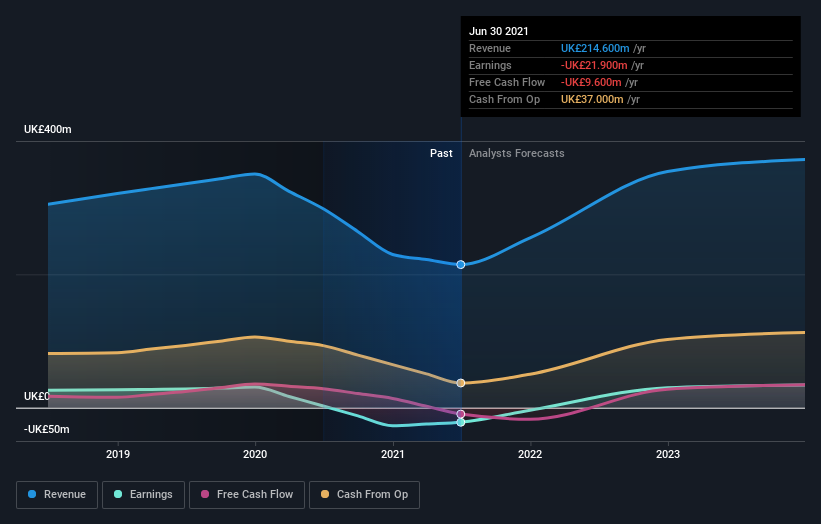Click the Cash From Op label in tooltip

[x=504, y=99]
